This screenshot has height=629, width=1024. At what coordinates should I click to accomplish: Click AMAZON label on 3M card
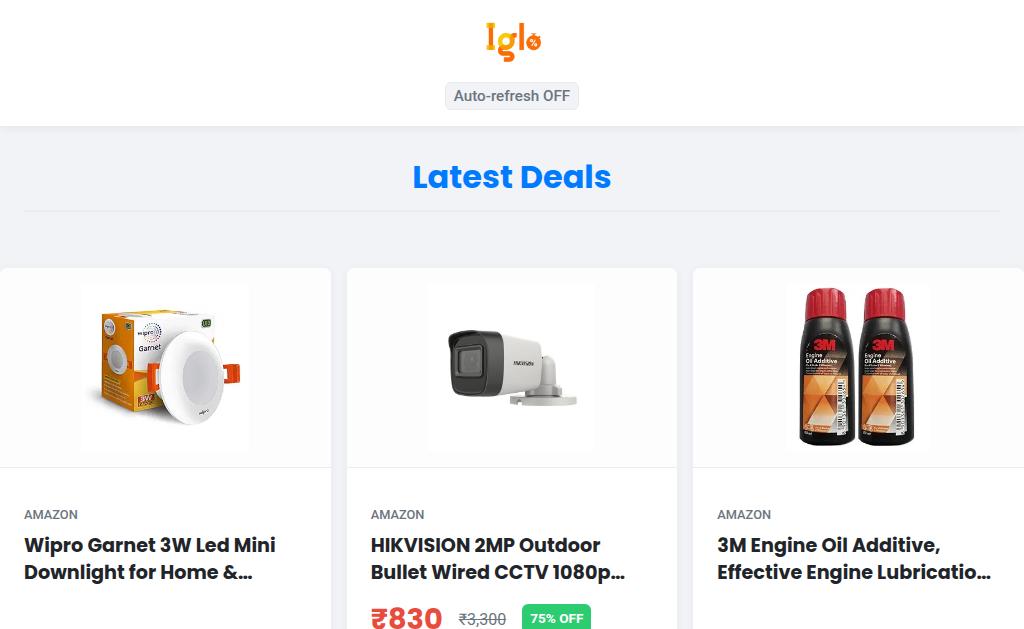click(744, 515)
